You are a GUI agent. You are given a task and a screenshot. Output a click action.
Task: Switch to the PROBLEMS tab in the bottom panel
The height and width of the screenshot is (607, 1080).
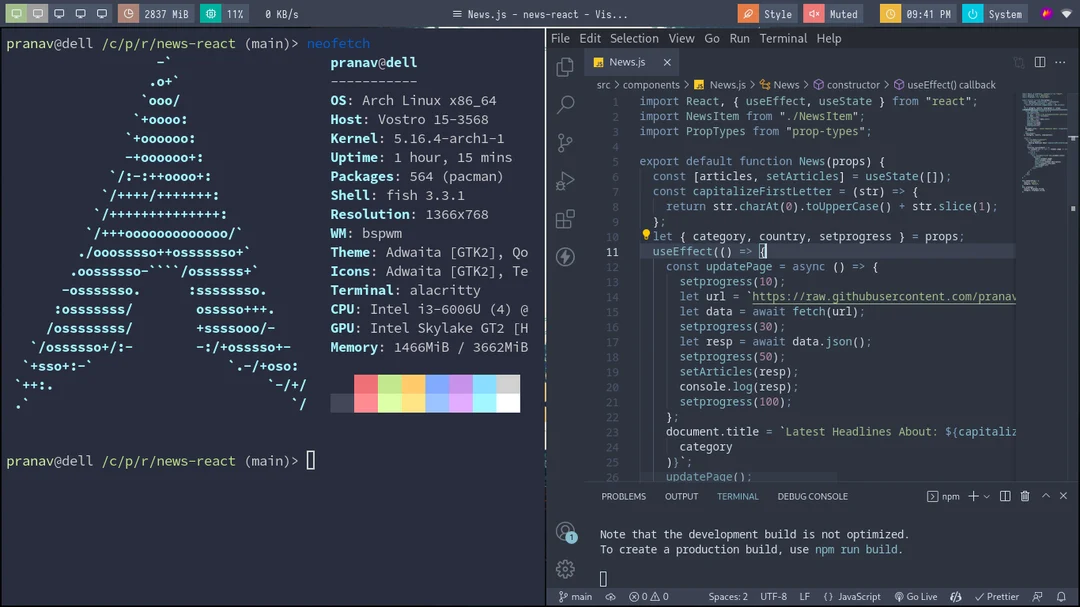coord(623,496)
